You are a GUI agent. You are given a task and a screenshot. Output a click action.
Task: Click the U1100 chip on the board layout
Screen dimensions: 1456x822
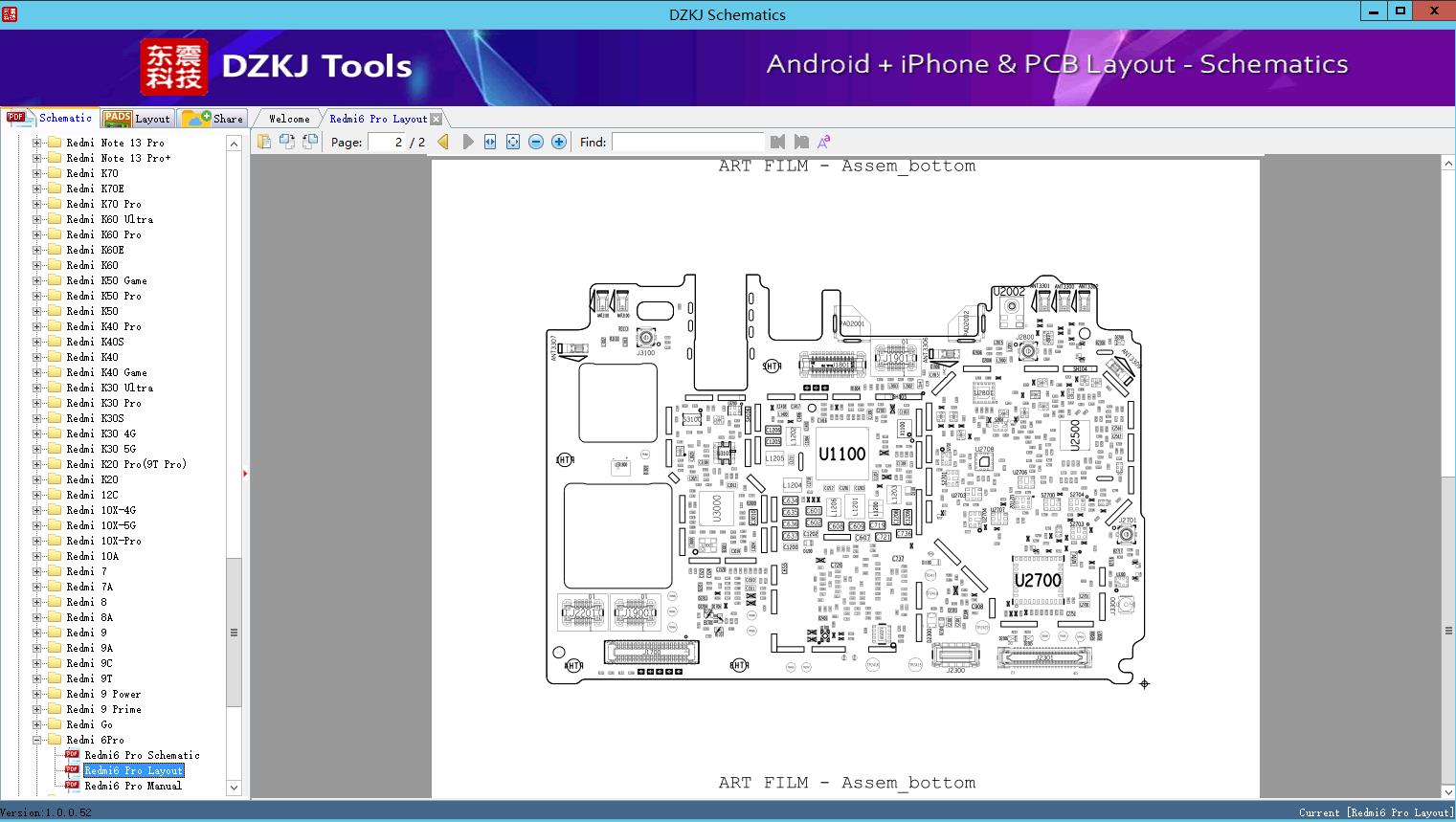coord(842,455)
